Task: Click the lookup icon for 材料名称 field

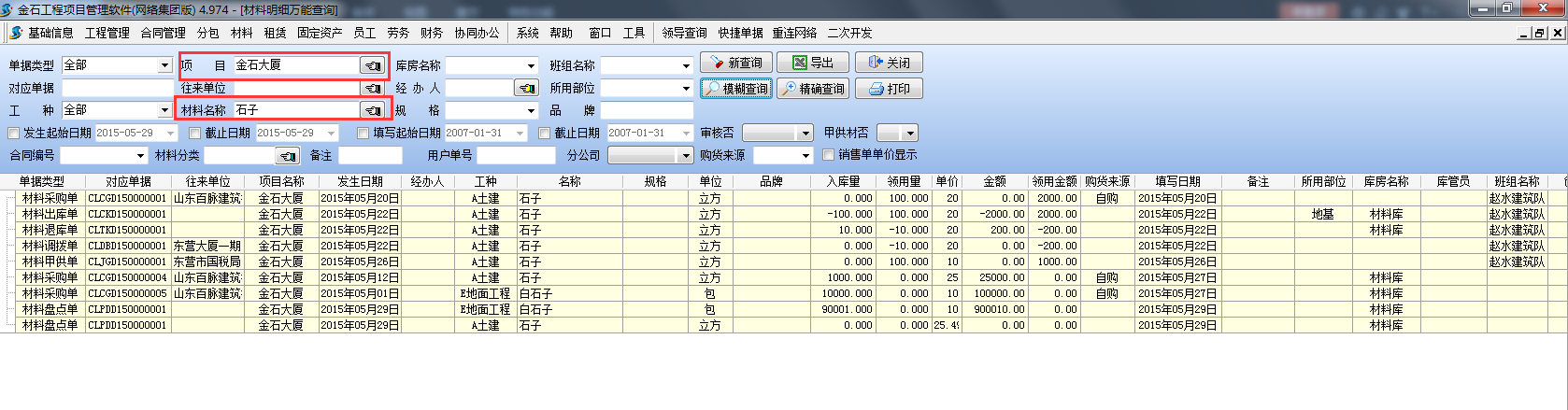Action: [372, 110]
